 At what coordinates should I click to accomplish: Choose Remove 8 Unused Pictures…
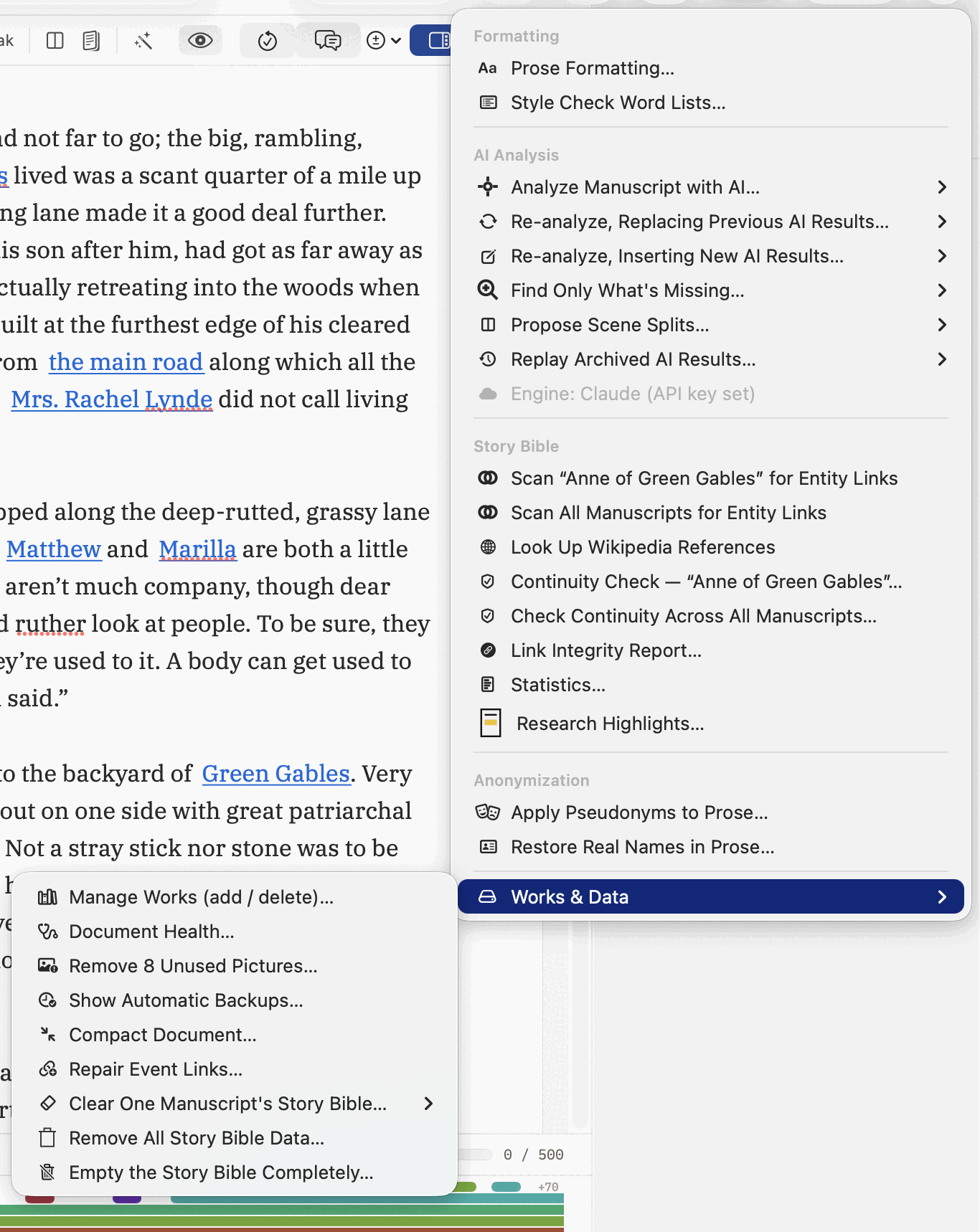coord(235,966)
